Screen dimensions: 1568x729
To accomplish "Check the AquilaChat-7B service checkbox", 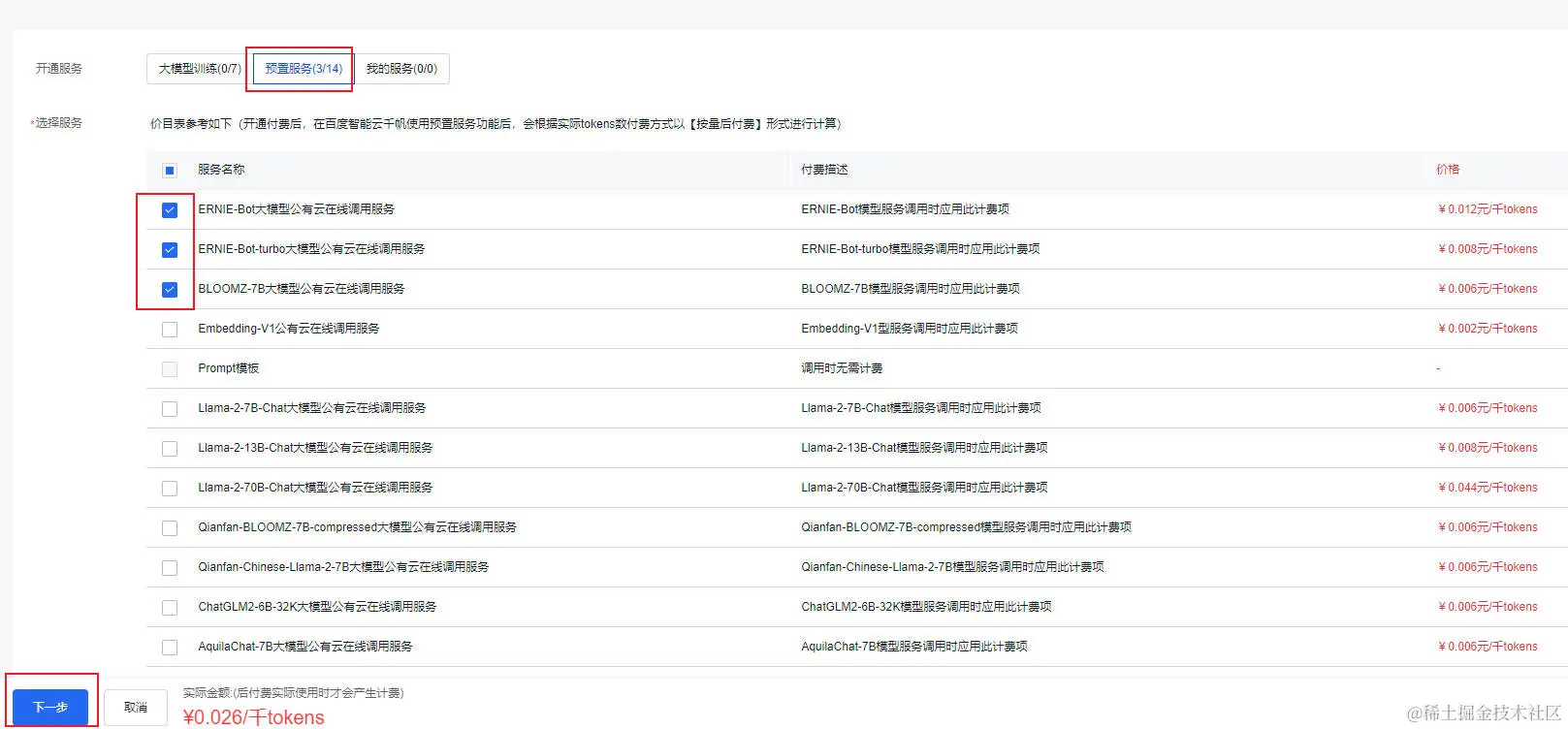I will (x=170, y=648).
